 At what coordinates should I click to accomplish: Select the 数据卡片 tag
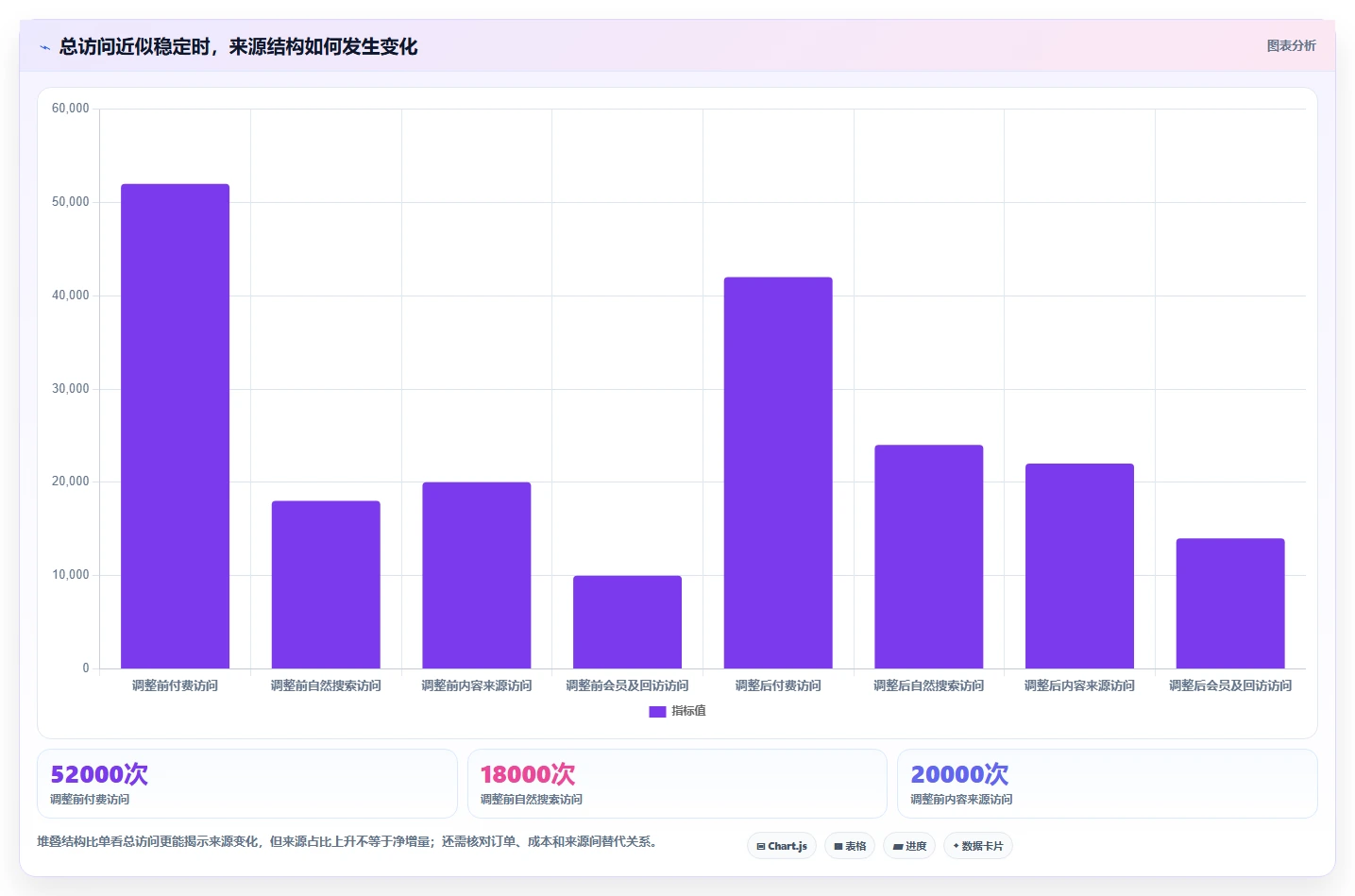tap(978, 846)
